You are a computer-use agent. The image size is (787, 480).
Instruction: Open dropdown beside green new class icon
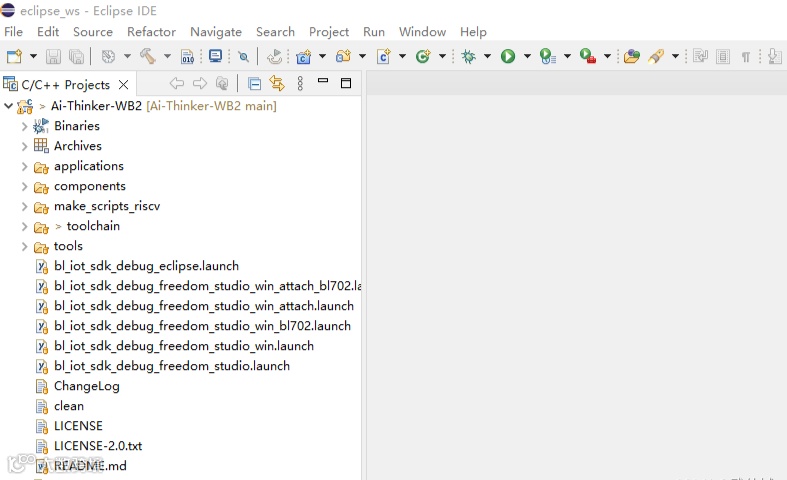pos(442,56)
